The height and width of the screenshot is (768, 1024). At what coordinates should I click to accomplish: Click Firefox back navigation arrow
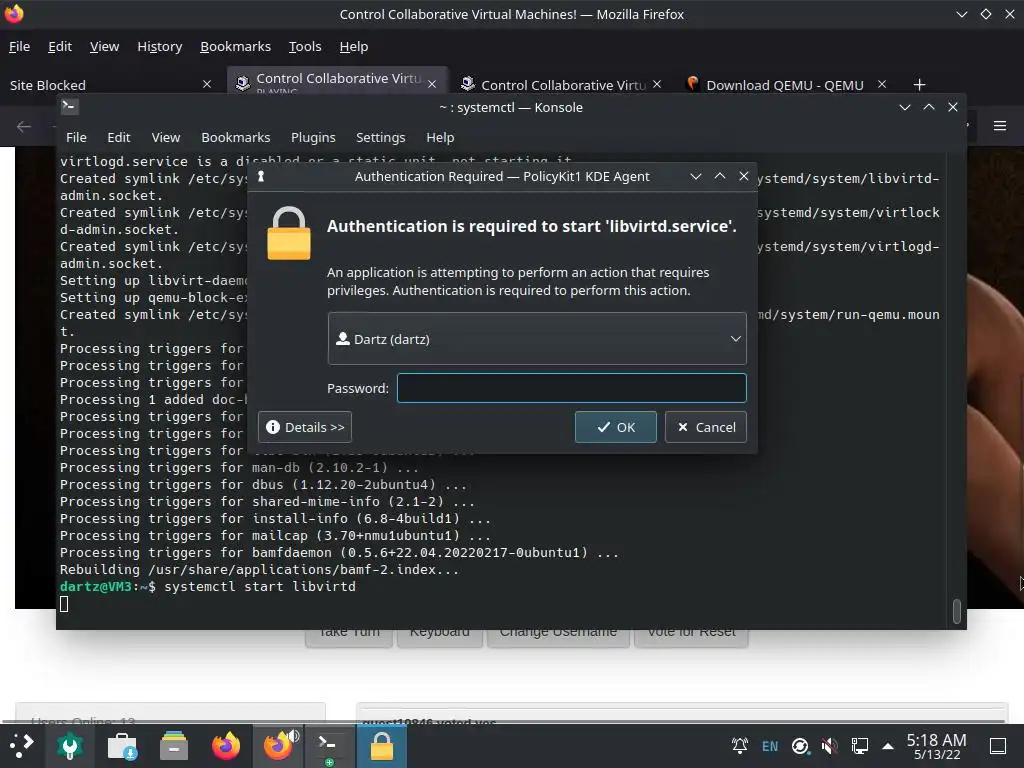(x=24, y=126)
